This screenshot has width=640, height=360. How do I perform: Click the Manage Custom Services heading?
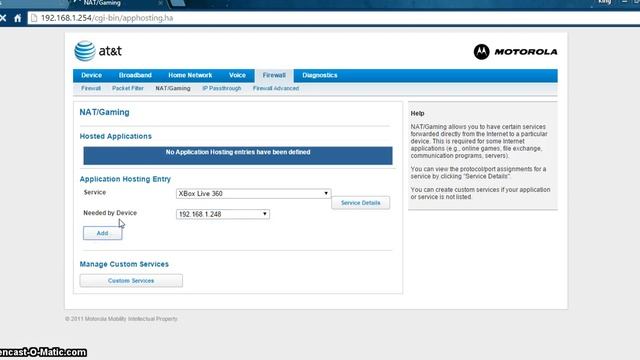pos(124,264)
